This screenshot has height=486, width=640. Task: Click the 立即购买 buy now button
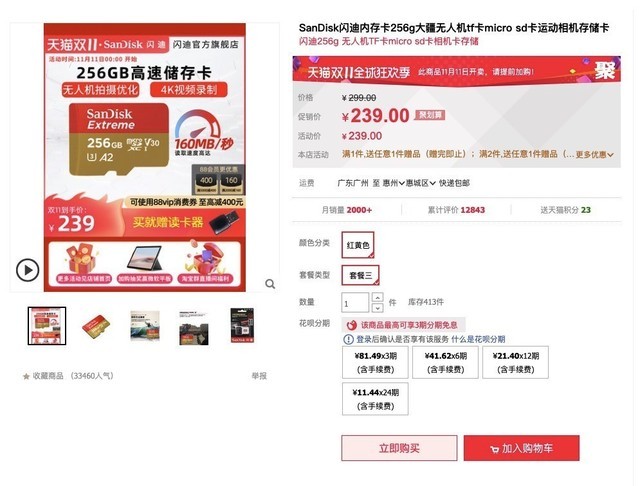point(399,448)
